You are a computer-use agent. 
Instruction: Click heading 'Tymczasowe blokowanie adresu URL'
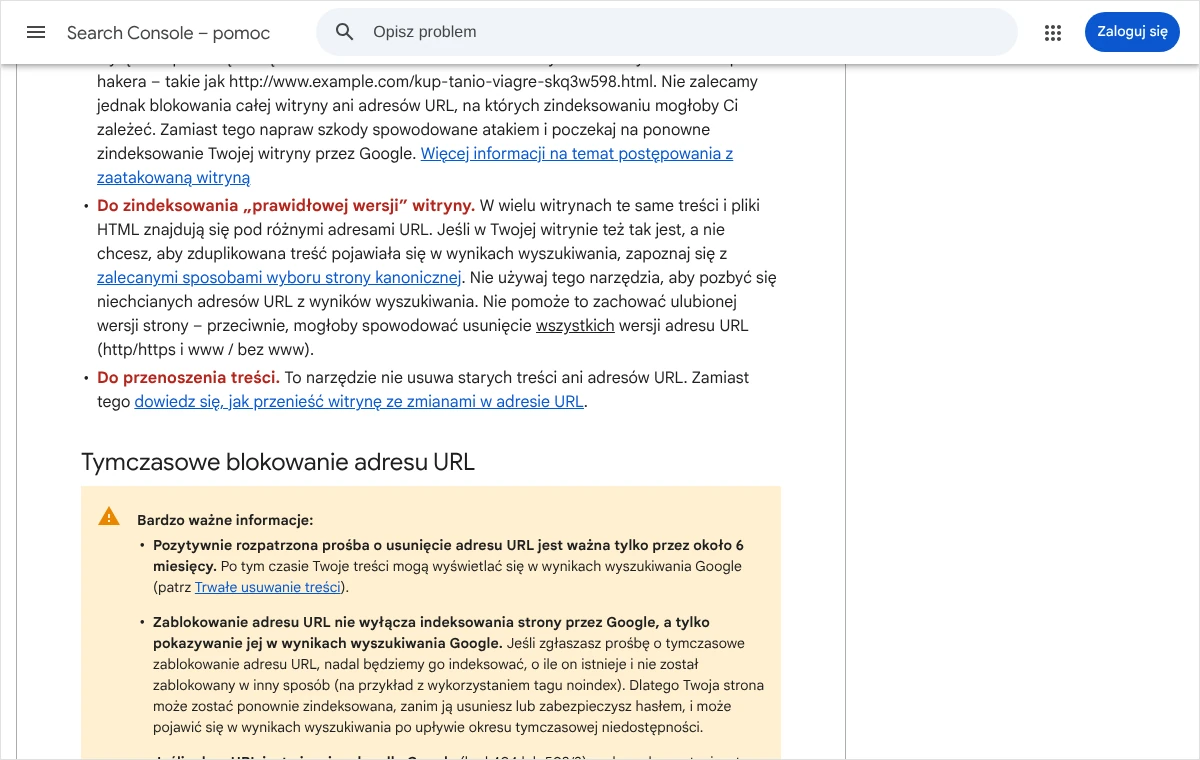(x=278, y=462)
